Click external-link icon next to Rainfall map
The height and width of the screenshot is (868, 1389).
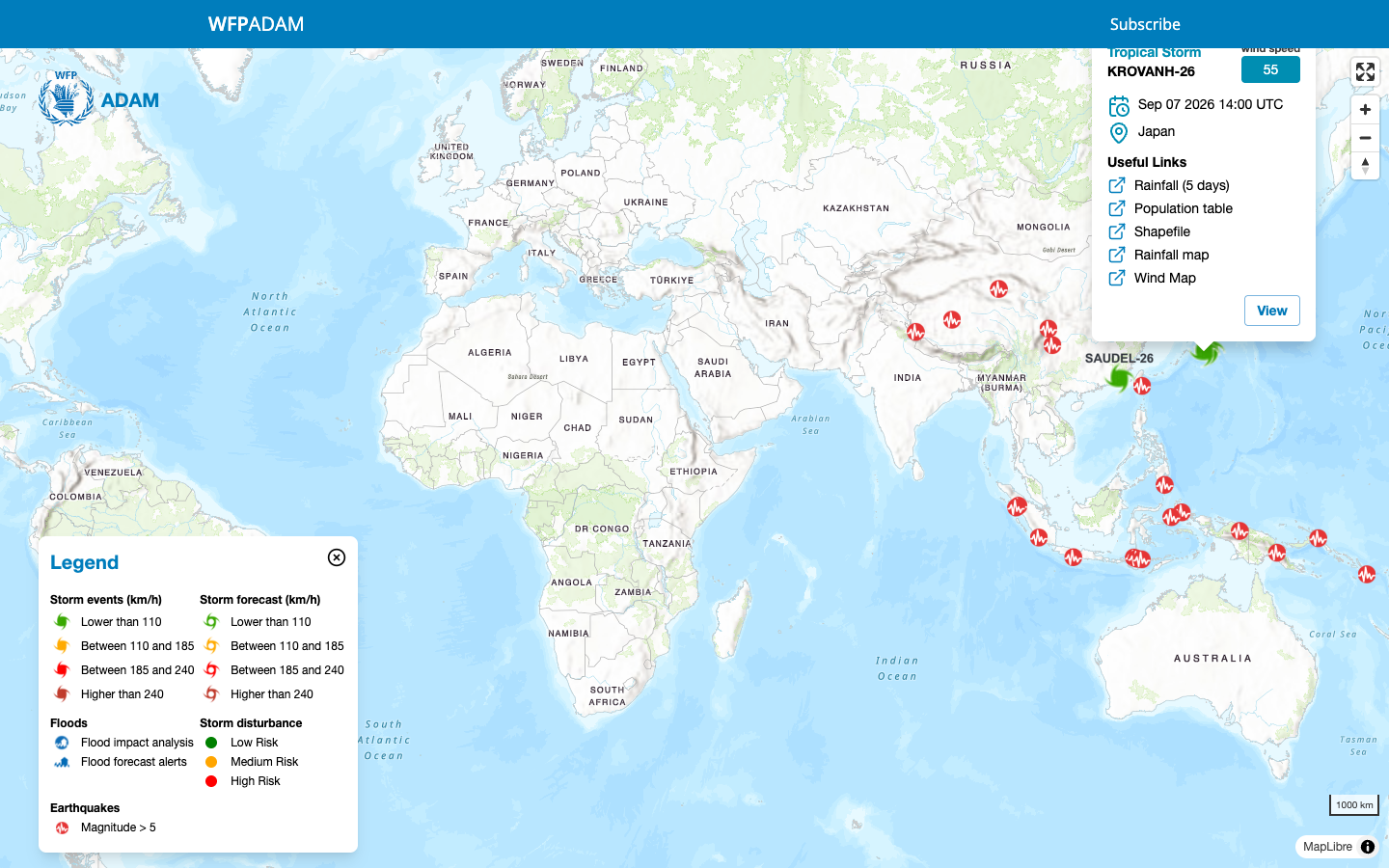click(1117, 255)
